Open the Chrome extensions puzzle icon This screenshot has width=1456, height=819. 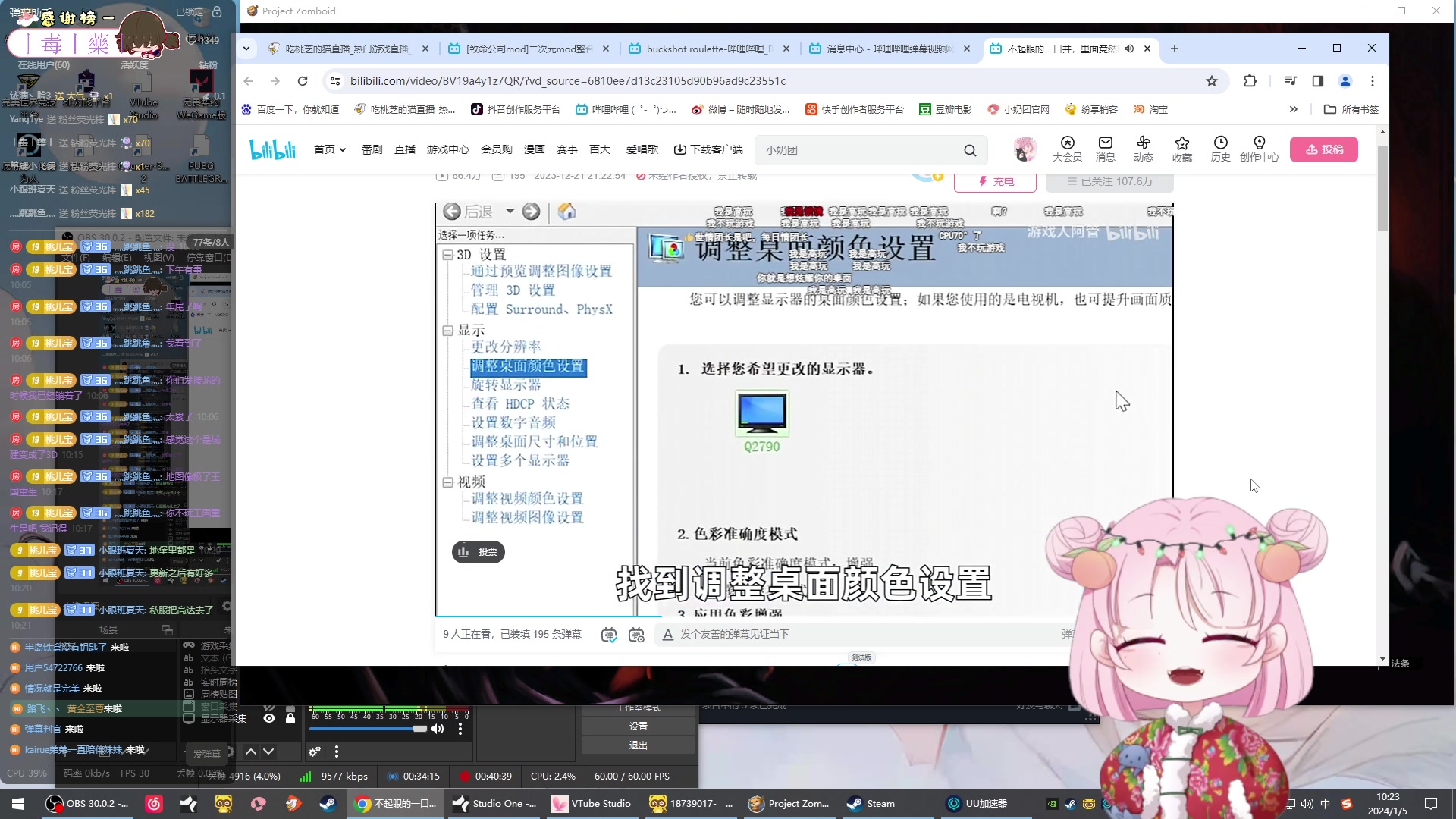1250,81
